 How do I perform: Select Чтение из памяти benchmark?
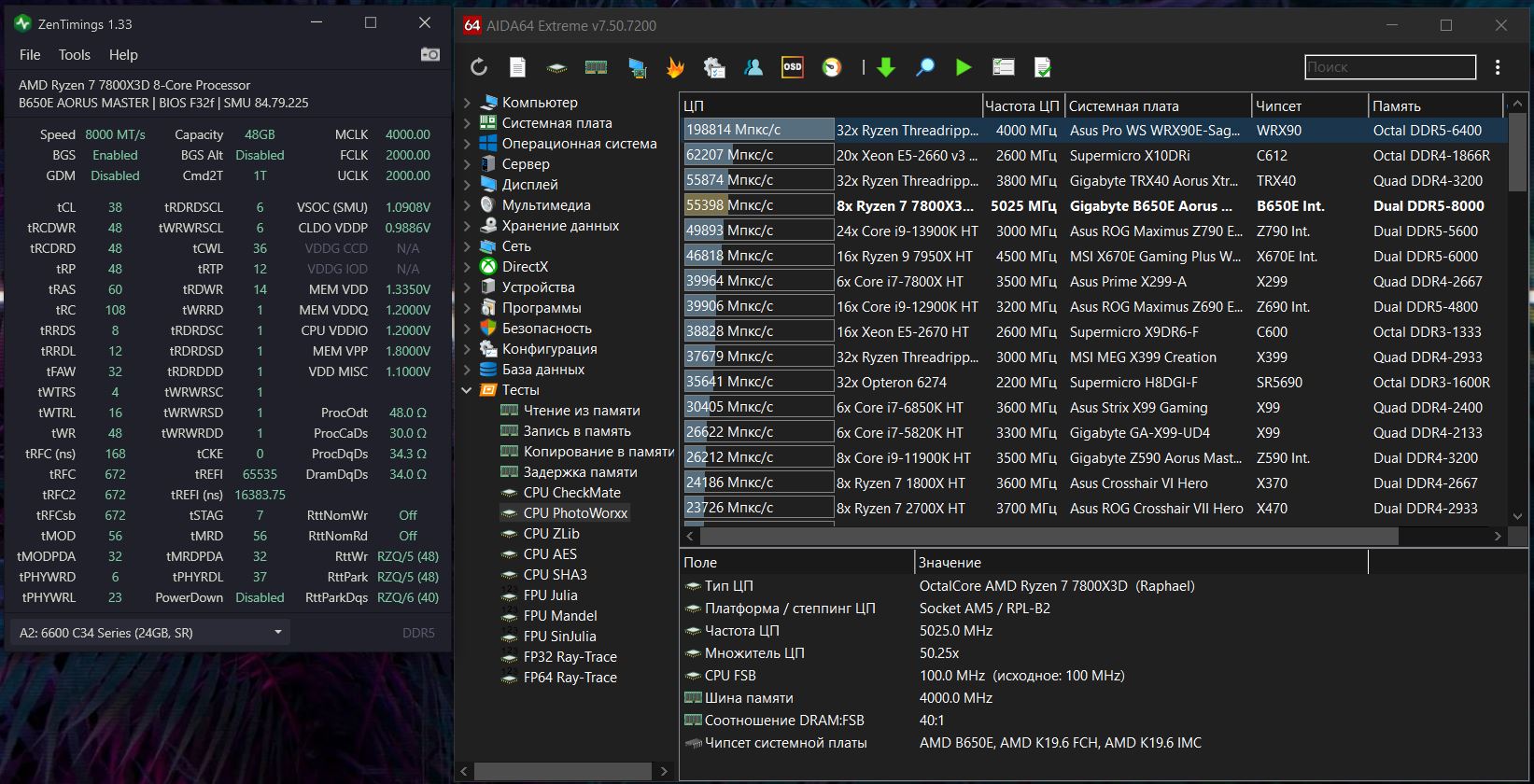point(581,411)
